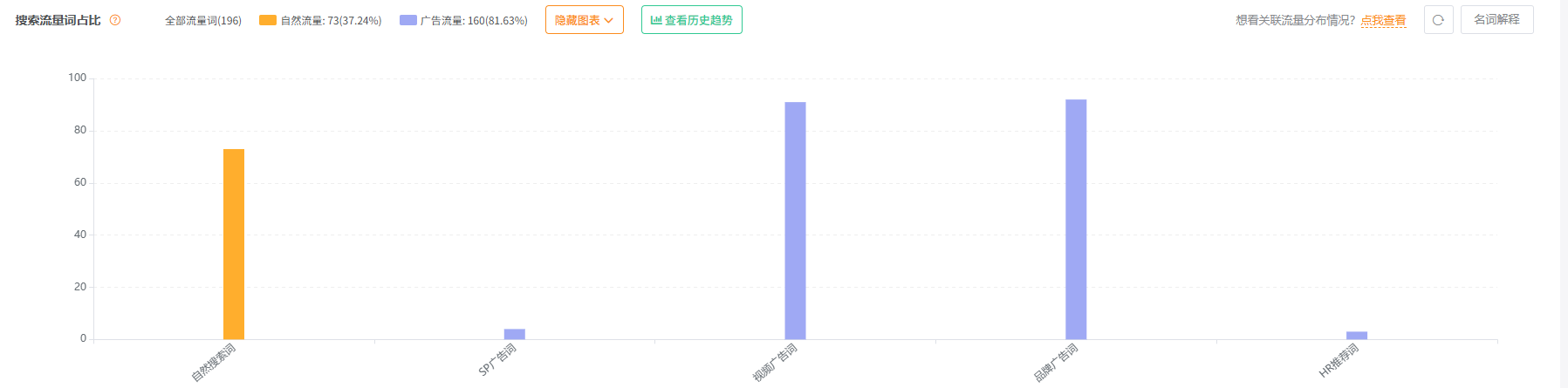
Task: Open 查看历史趋势 history trend view
Action: coord(692,20)
